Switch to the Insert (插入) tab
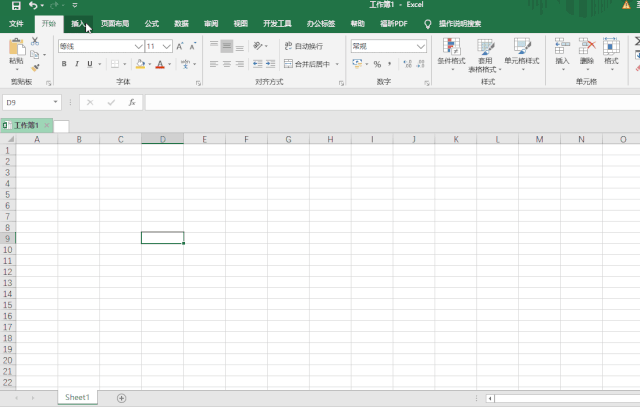Viewport: 640px width, 407px height. click(78, 24)
